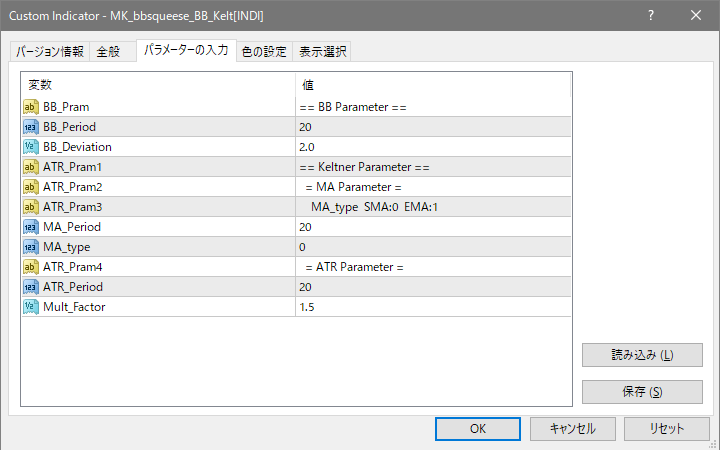
Task: Click the help question mark button
Action: [651, 16]
